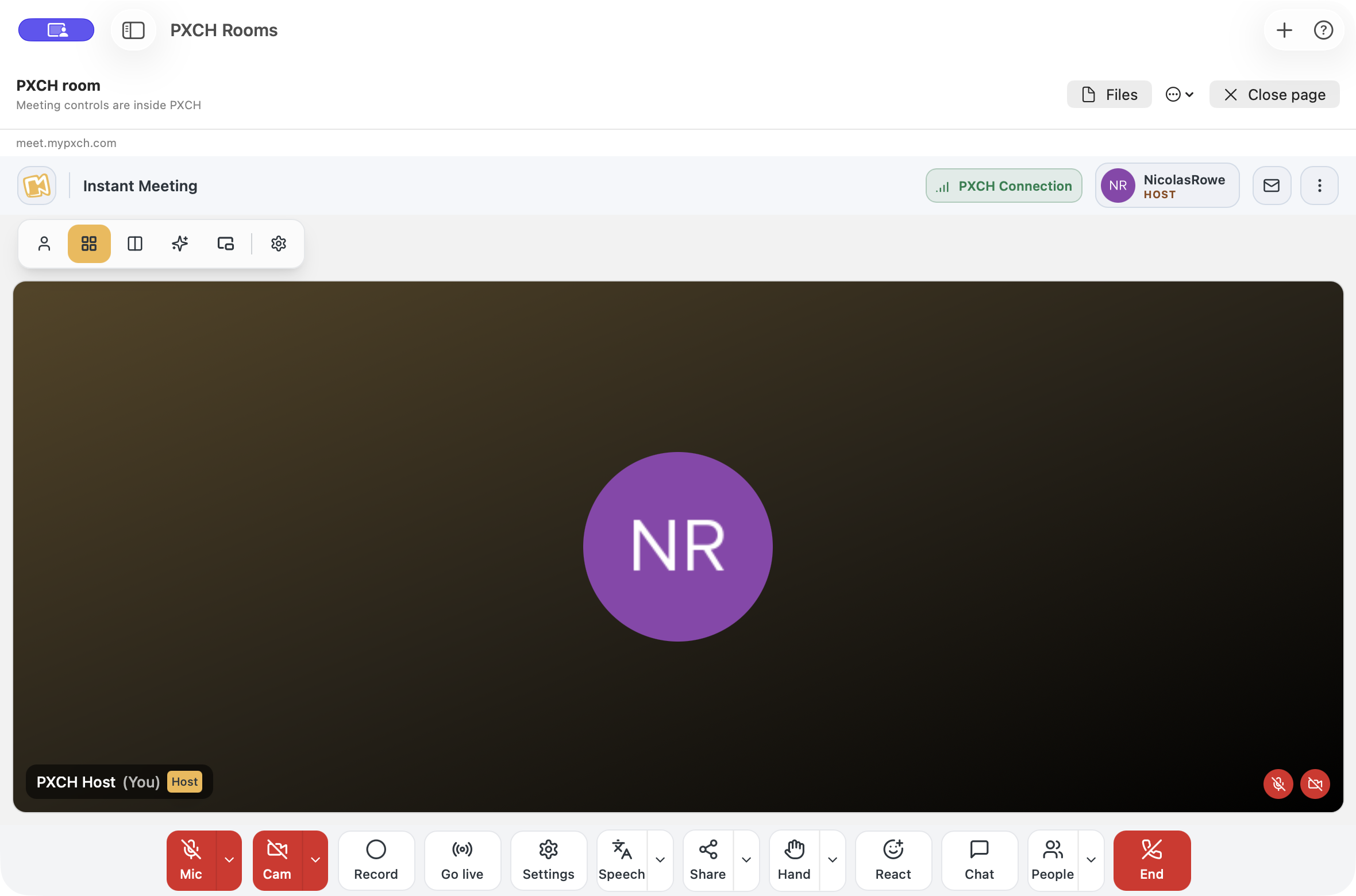Click the small NR avatar in header

(1118, 186)
